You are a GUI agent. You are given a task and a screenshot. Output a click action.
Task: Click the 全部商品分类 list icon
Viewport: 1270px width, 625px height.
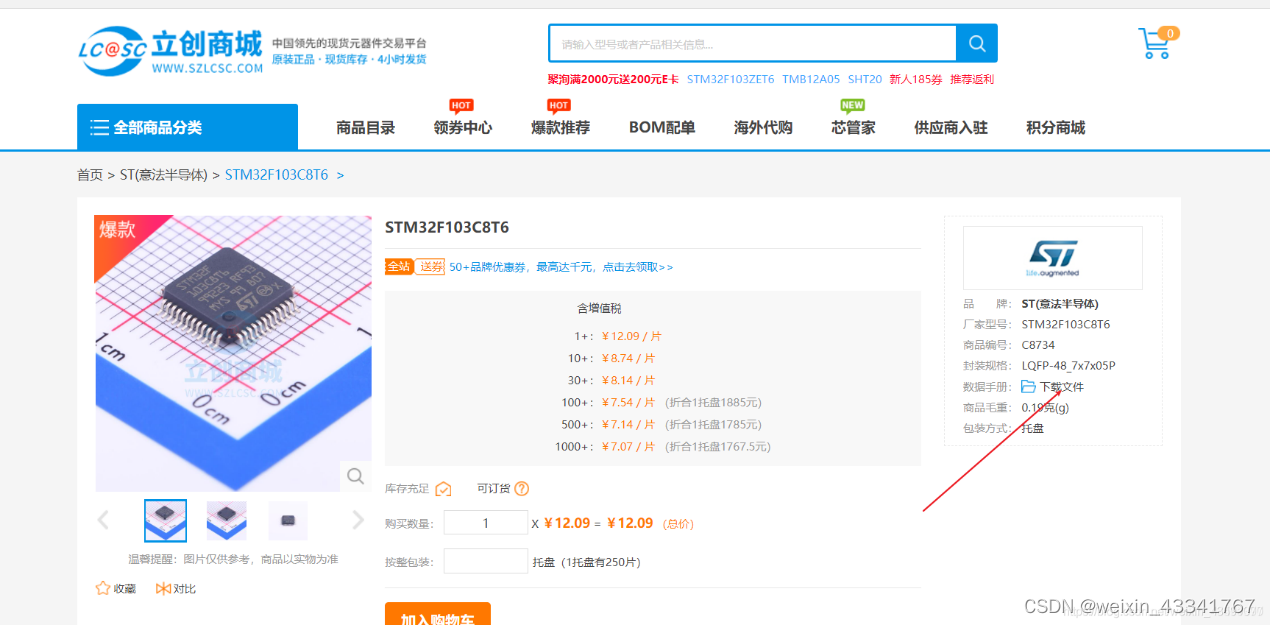(99, 127)
